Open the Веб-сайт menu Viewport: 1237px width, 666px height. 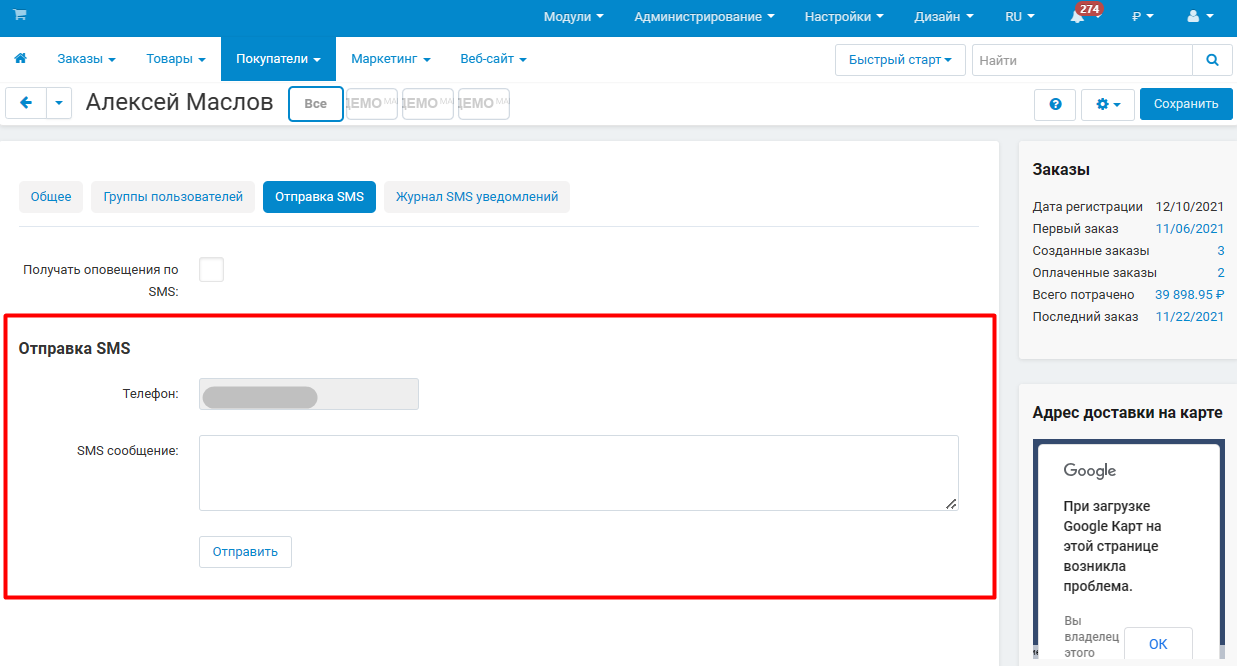493,59
